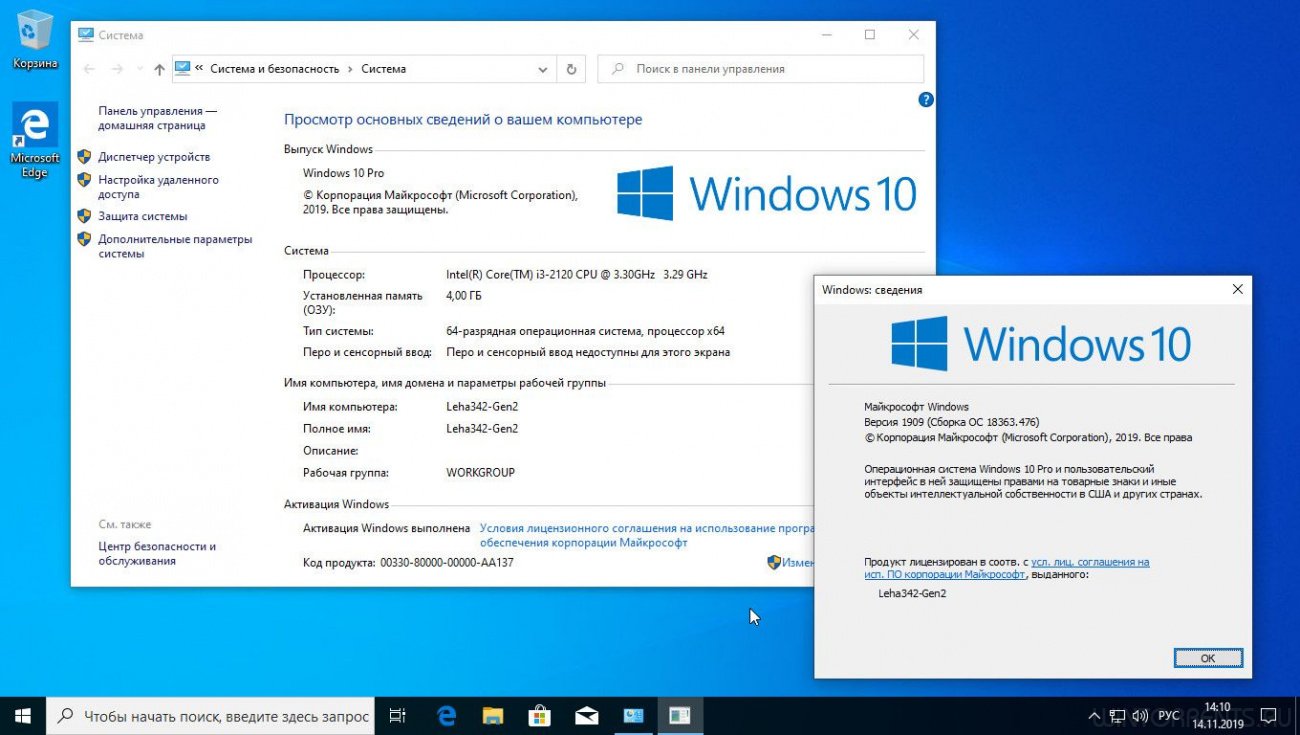
Task: Open the taskbar clock showing 14:10
Action: tap(1217, 715)
